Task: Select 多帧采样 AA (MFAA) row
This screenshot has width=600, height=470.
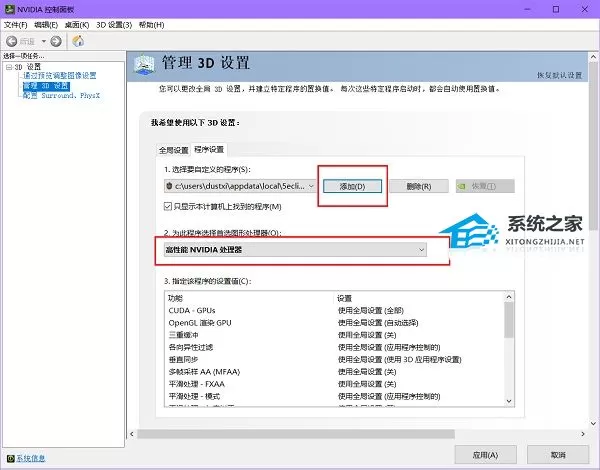Action: point(336,372)
